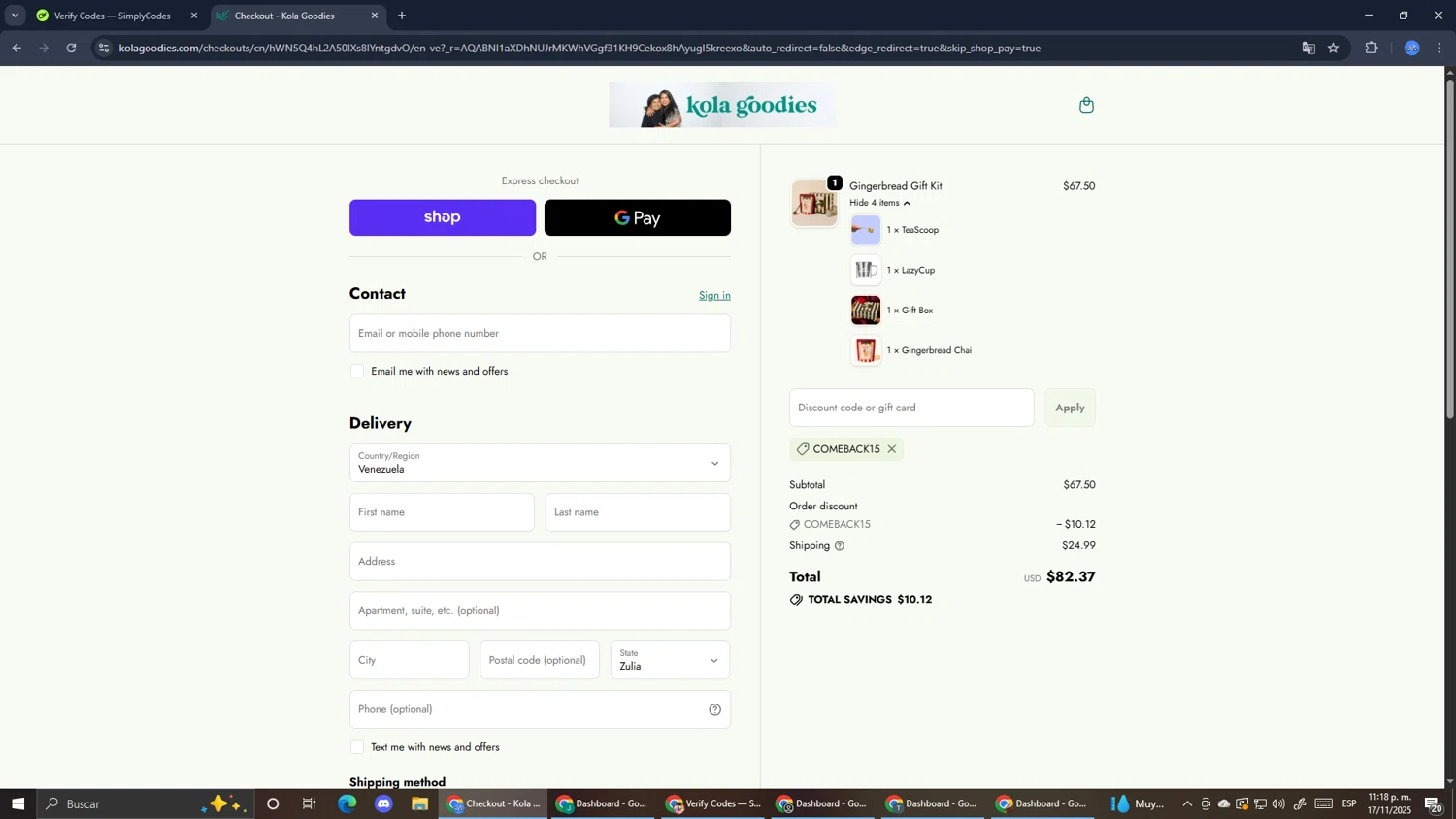This screenshot has height=819, width=1456.
Task: Focus the City field
Action: [409, 660]
